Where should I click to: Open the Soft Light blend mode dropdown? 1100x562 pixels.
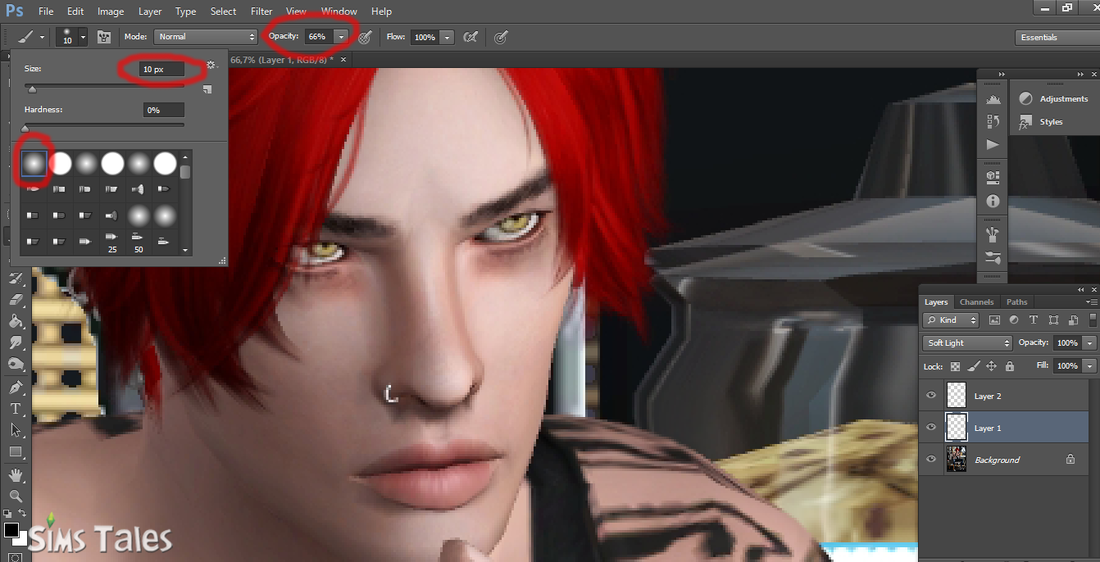[967, 343]
